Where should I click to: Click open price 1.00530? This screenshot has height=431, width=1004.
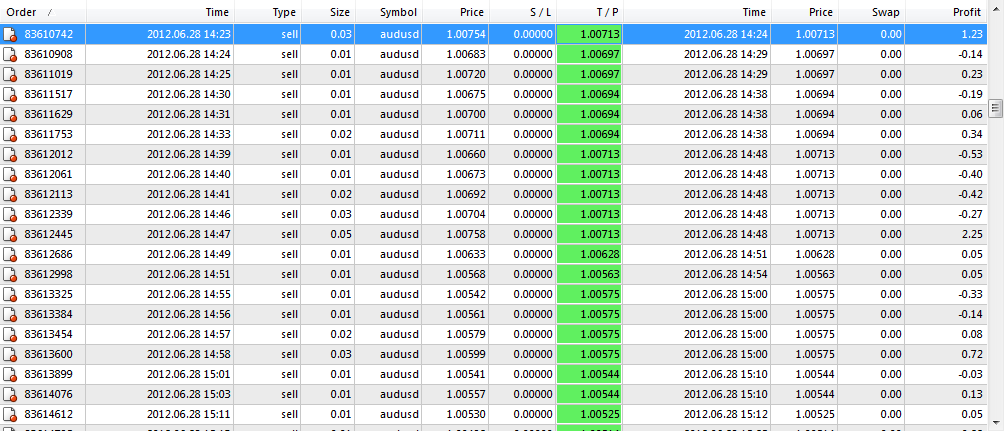click(x=466, y=415)
